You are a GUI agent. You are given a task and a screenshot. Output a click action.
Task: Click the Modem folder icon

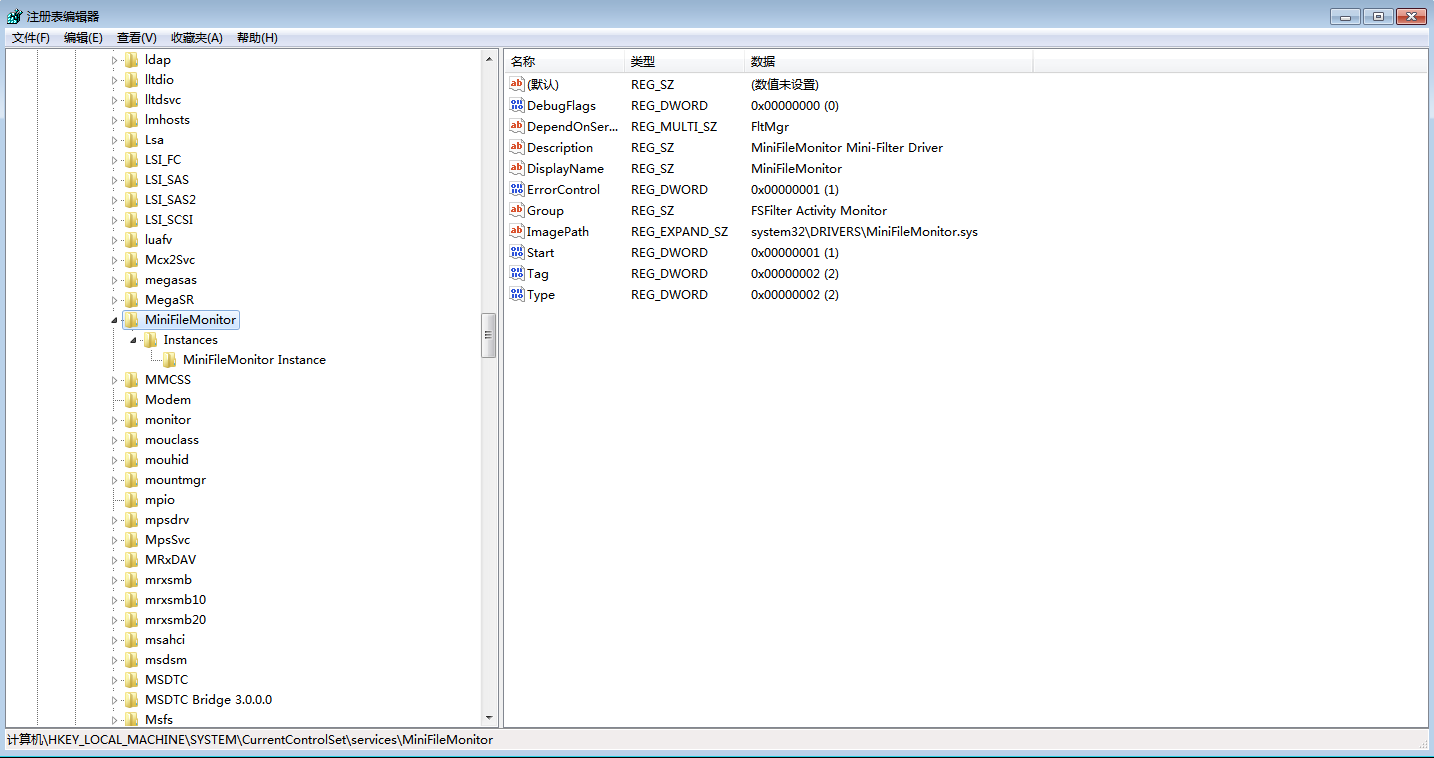132,400
